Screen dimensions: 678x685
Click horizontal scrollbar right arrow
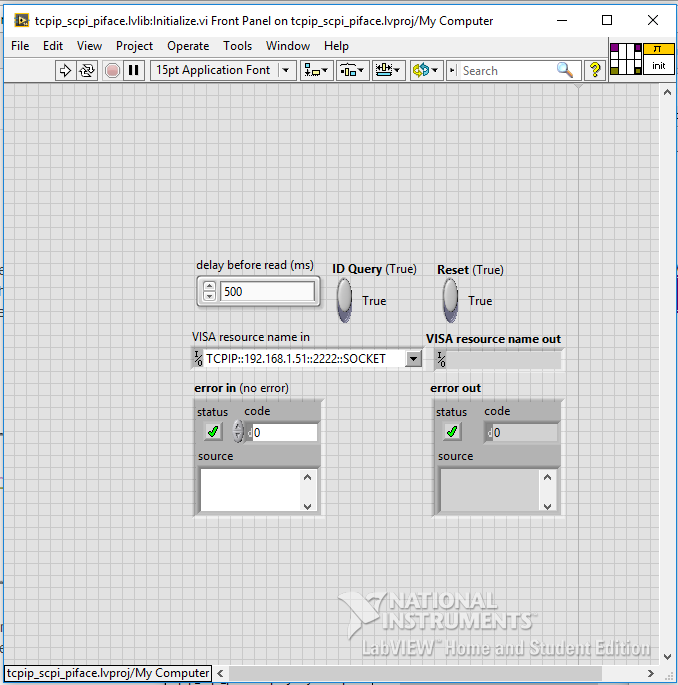[650, 673]
